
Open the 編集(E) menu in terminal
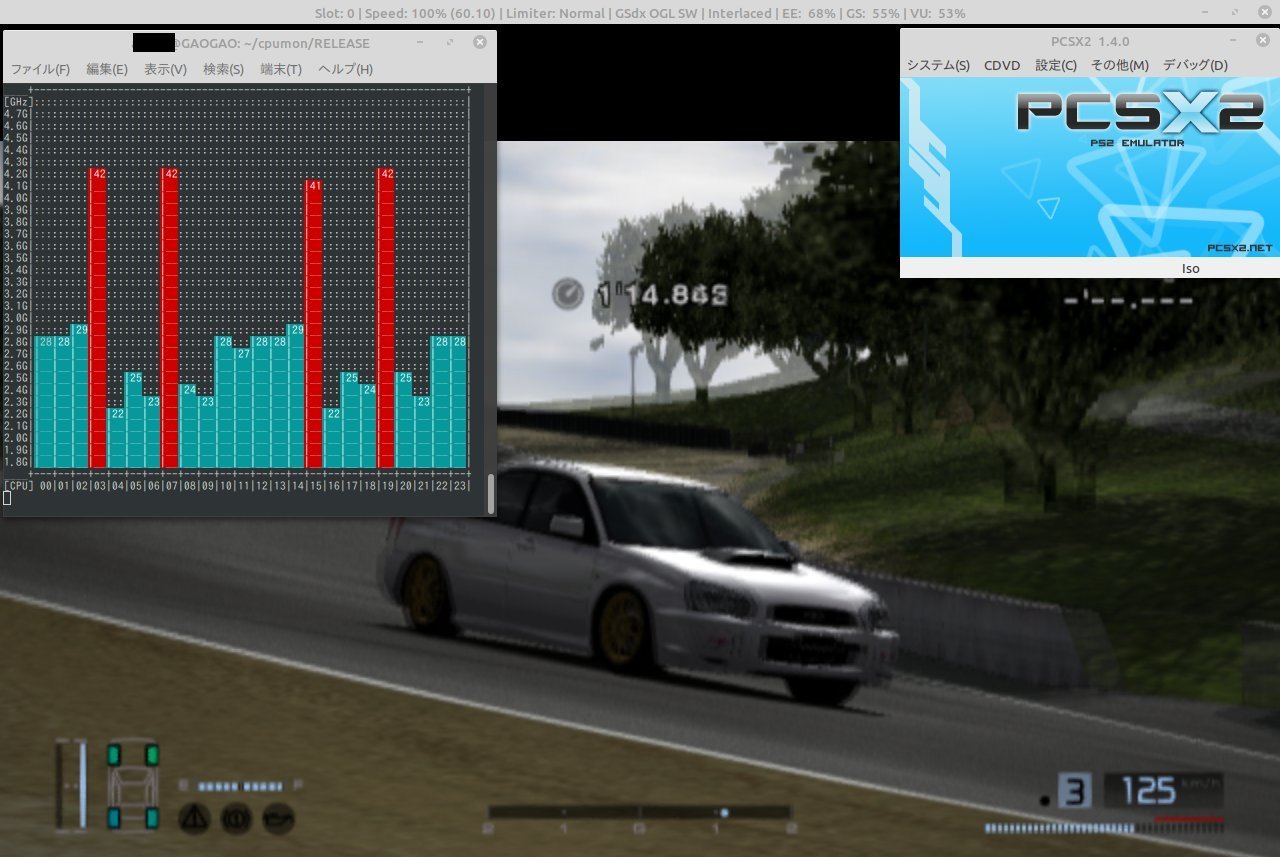[x=107, y=69]
